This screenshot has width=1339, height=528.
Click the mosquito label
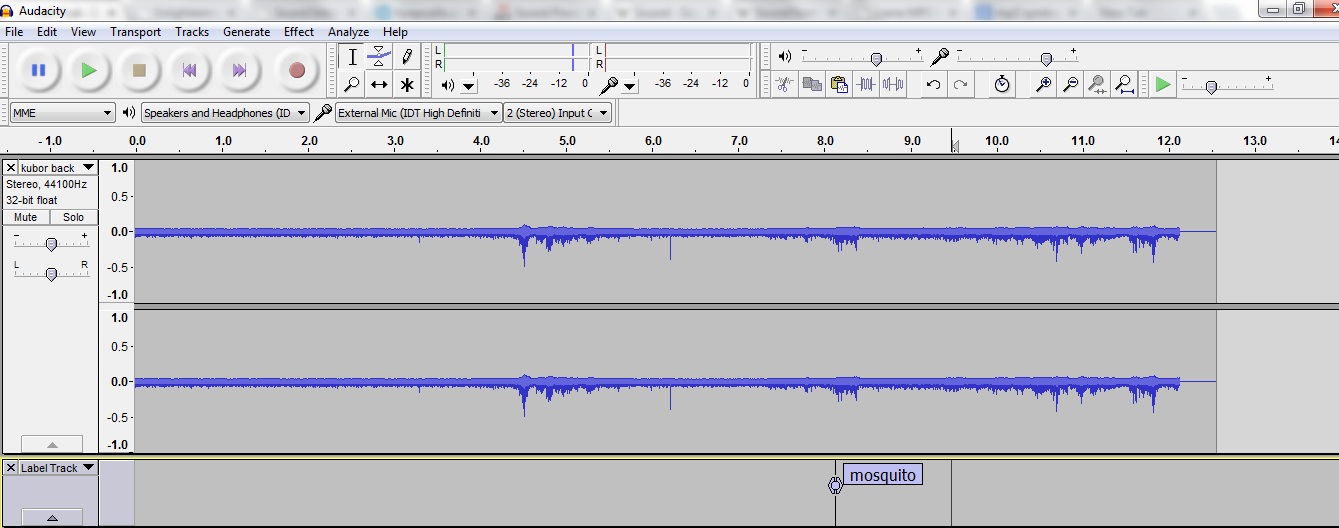pyautogui.click(x=882, y=475)
